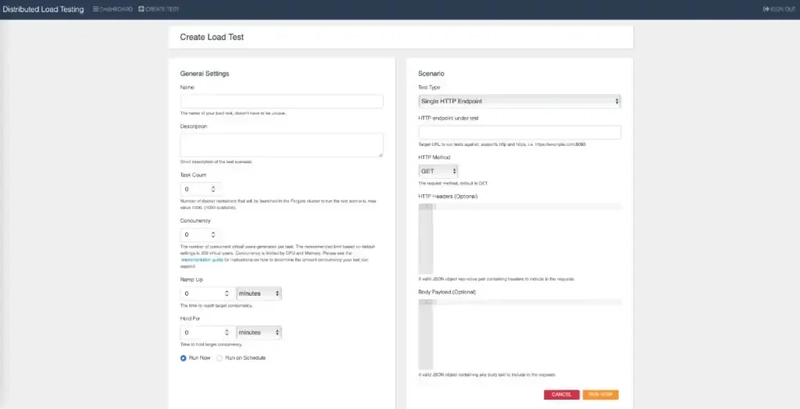Viewport: 800px width, 409px height.
Task: Click the Create Load Test heading
Action: coord(212,37)
